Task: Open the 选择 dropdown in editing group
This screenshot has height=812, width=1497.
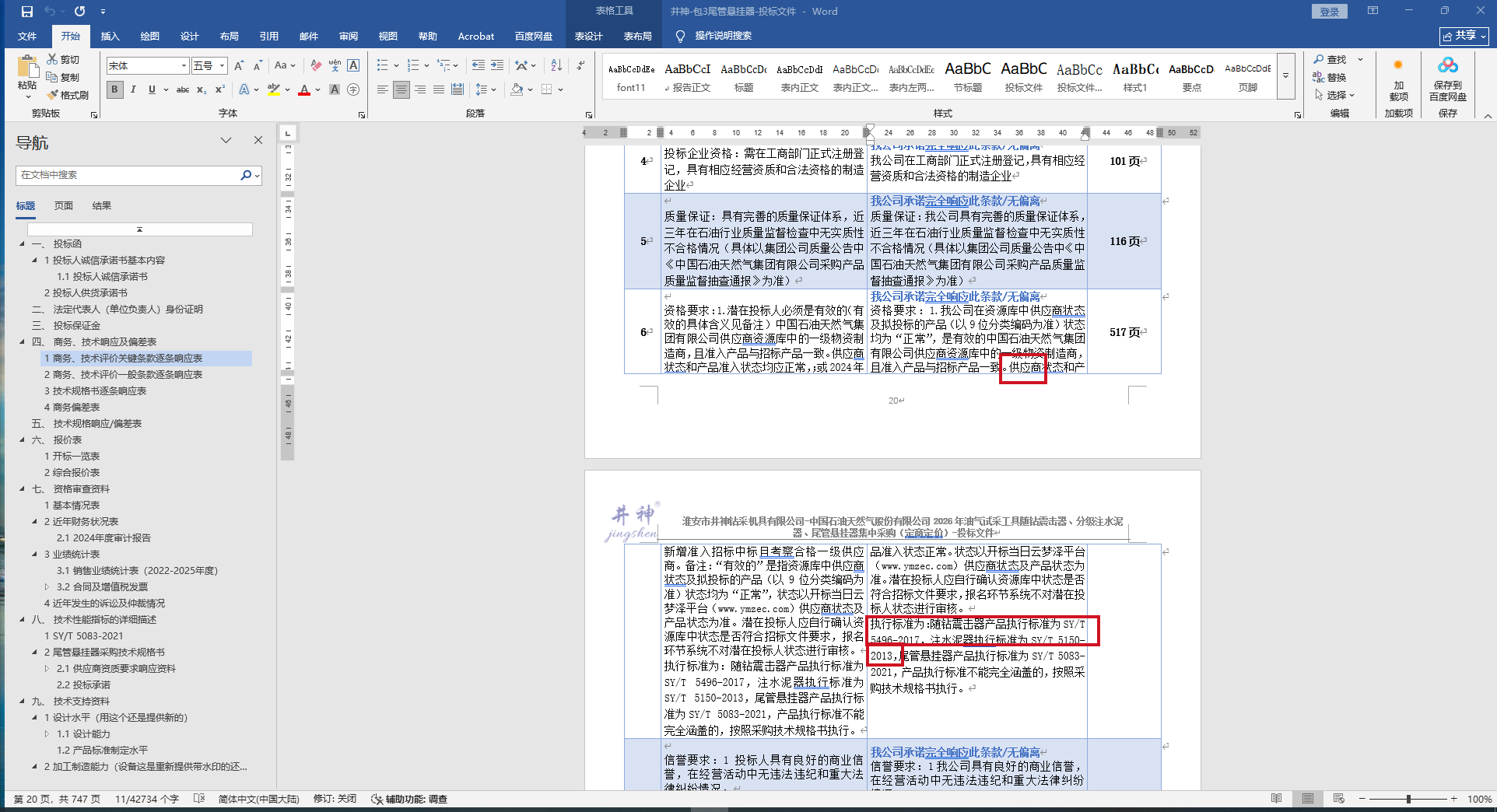Action: [x=1335, y=95]
